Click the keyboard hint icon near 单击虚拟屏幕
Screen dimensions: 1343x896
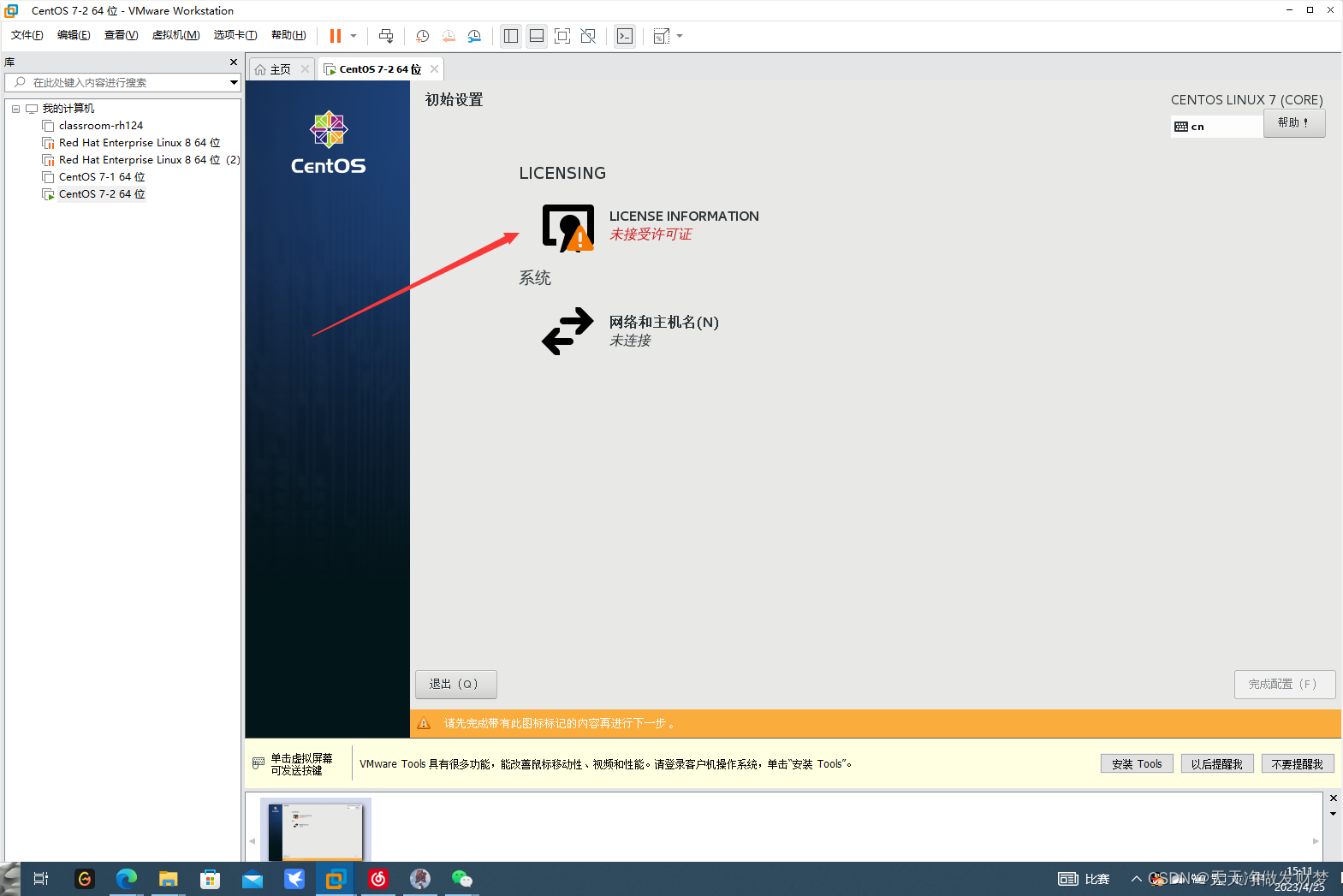(x=258, y=763)
